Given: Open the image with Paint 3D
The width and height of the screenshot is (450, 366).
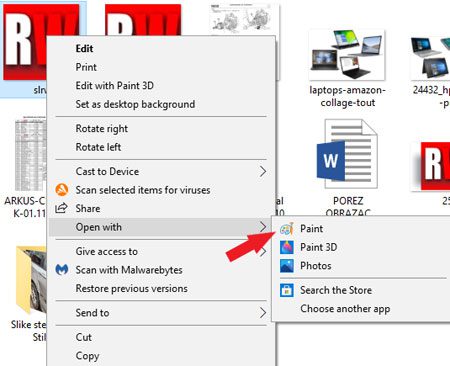Looking at the screenshot, I should (362, 247).
